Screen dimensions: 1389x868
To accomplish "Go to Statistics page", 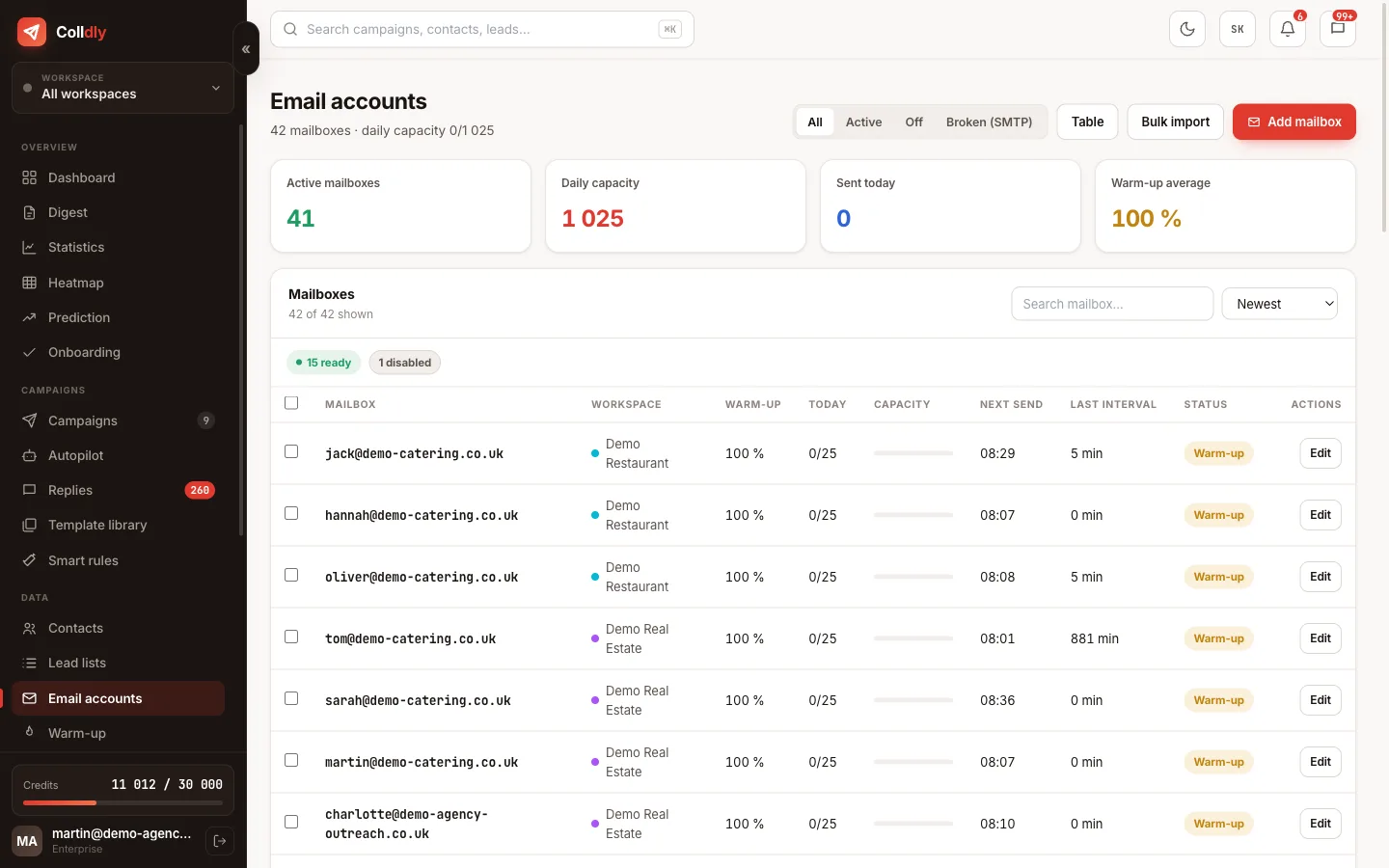I will tap(118, 247).
